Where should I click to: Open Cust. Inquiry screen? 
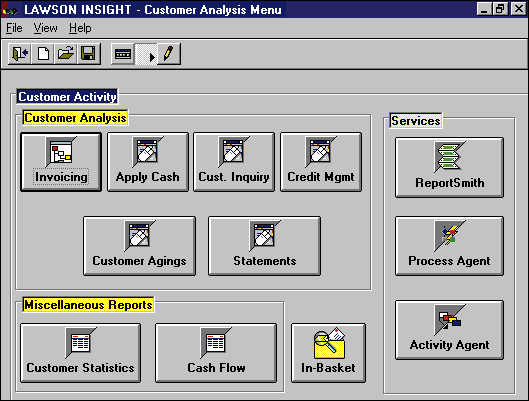pos(234,162)
